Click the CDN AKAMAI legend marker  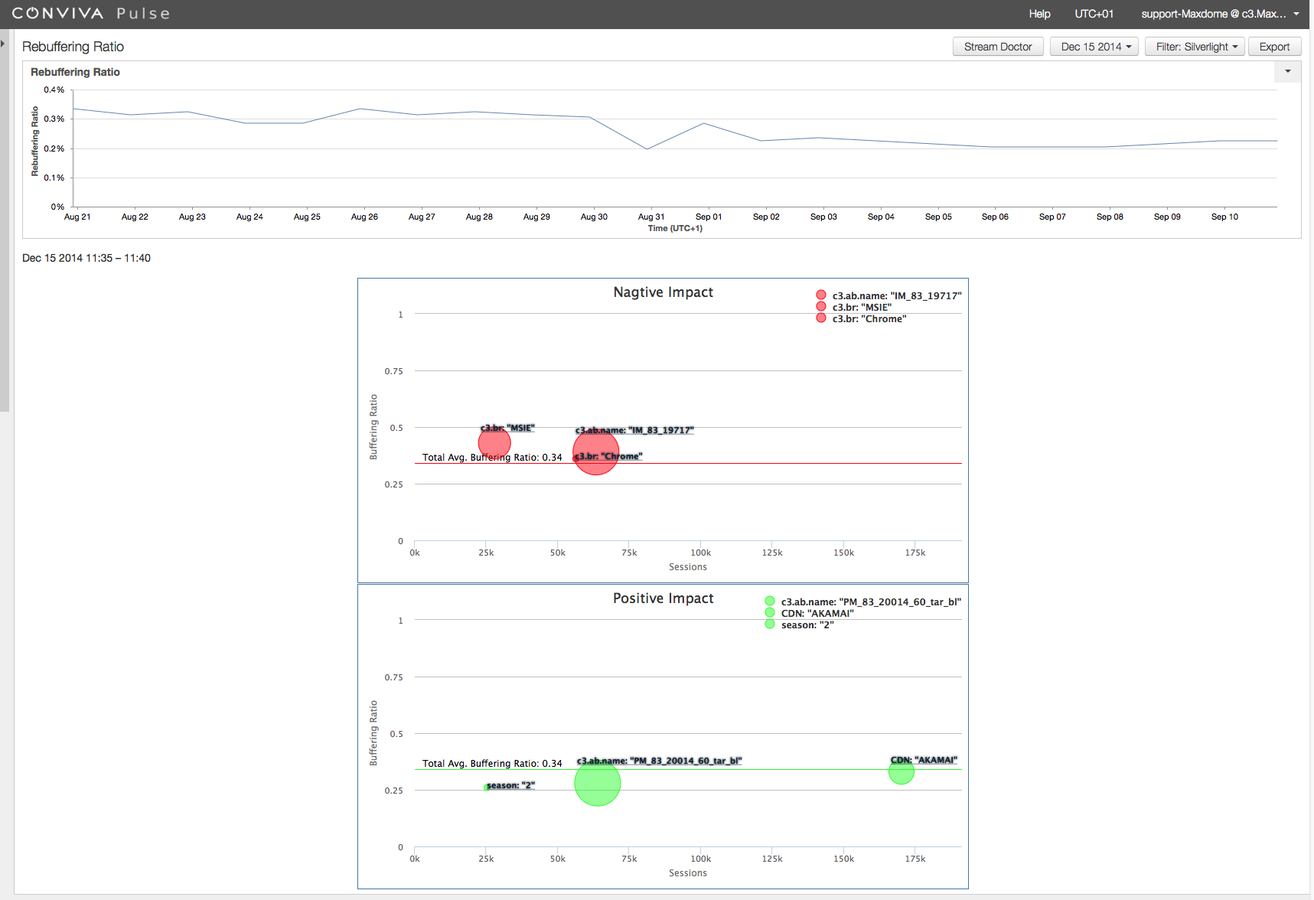tap(770, 613)
